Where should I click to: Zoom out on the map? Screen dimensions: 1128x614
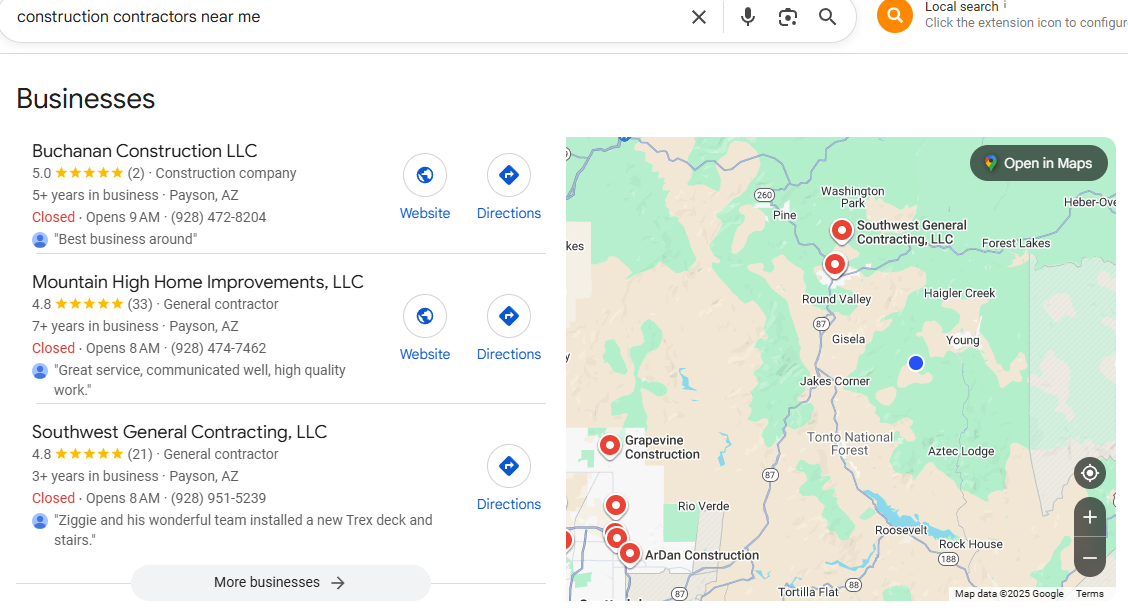1089,557
